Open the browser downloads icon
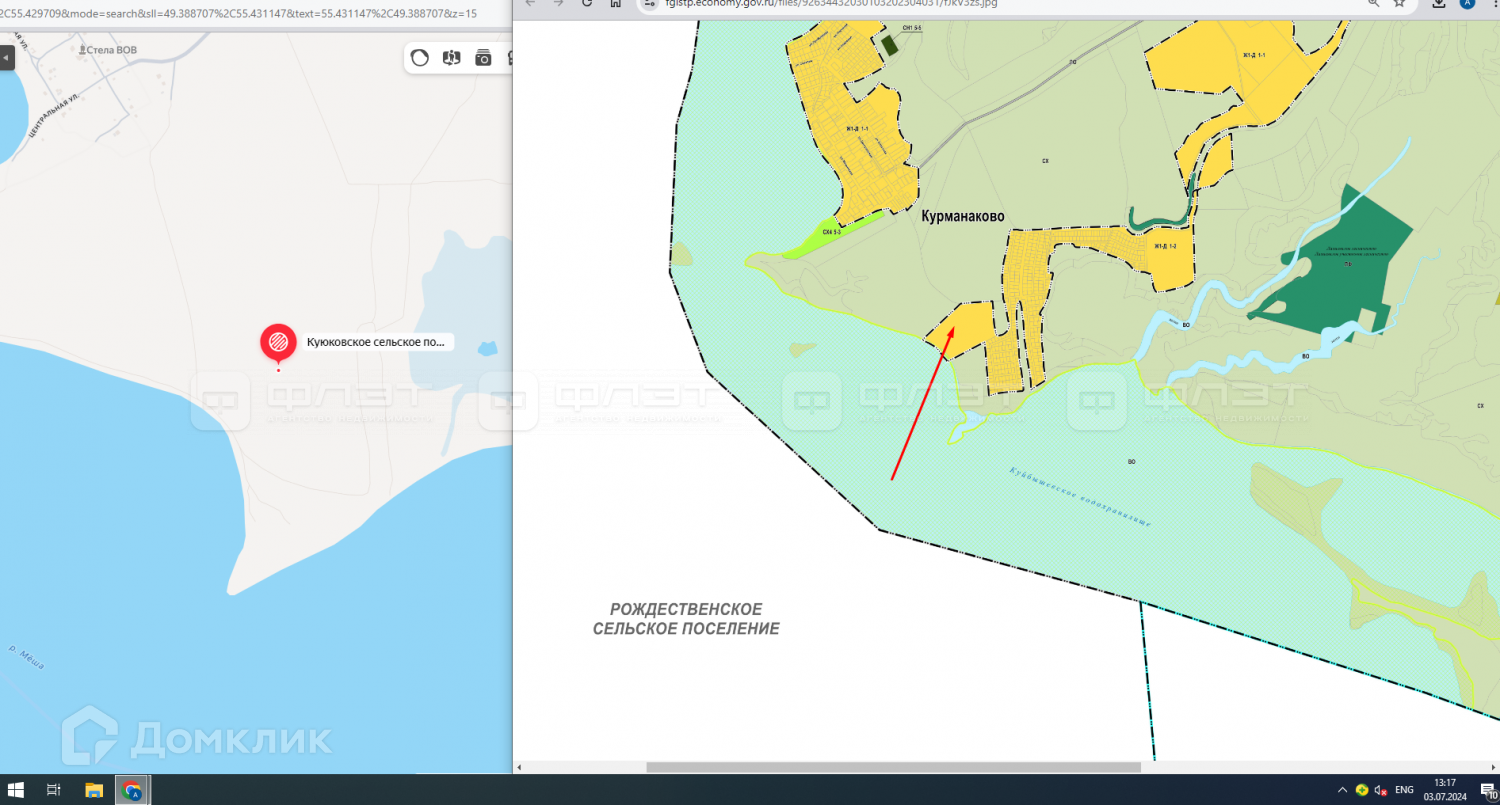Screen dimensions: 1500x805 pos(1438,3)
